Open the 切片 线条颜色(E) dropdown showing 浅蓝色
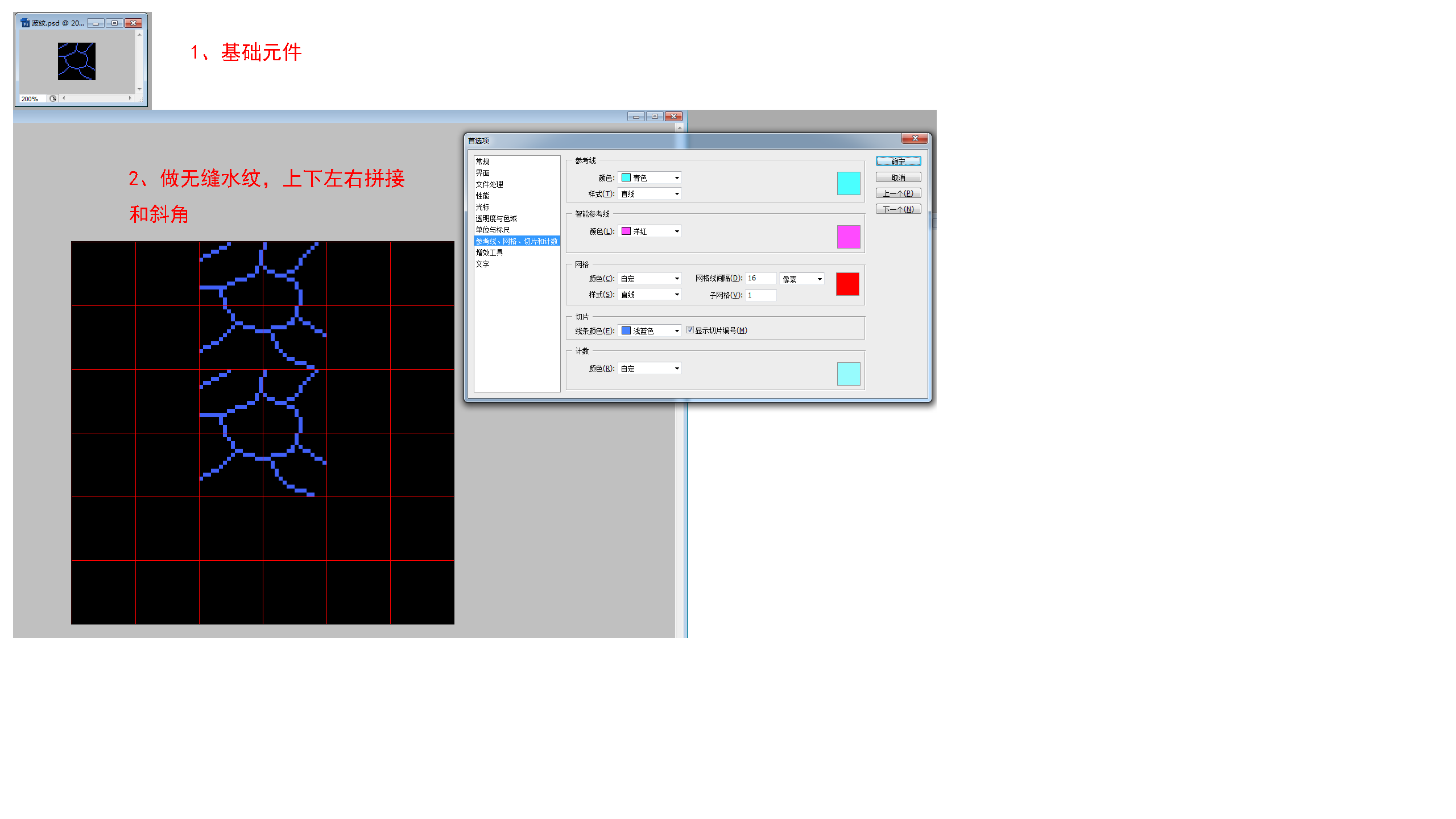The width and height of the screenshot is (1456, 819). coord(650,330)
